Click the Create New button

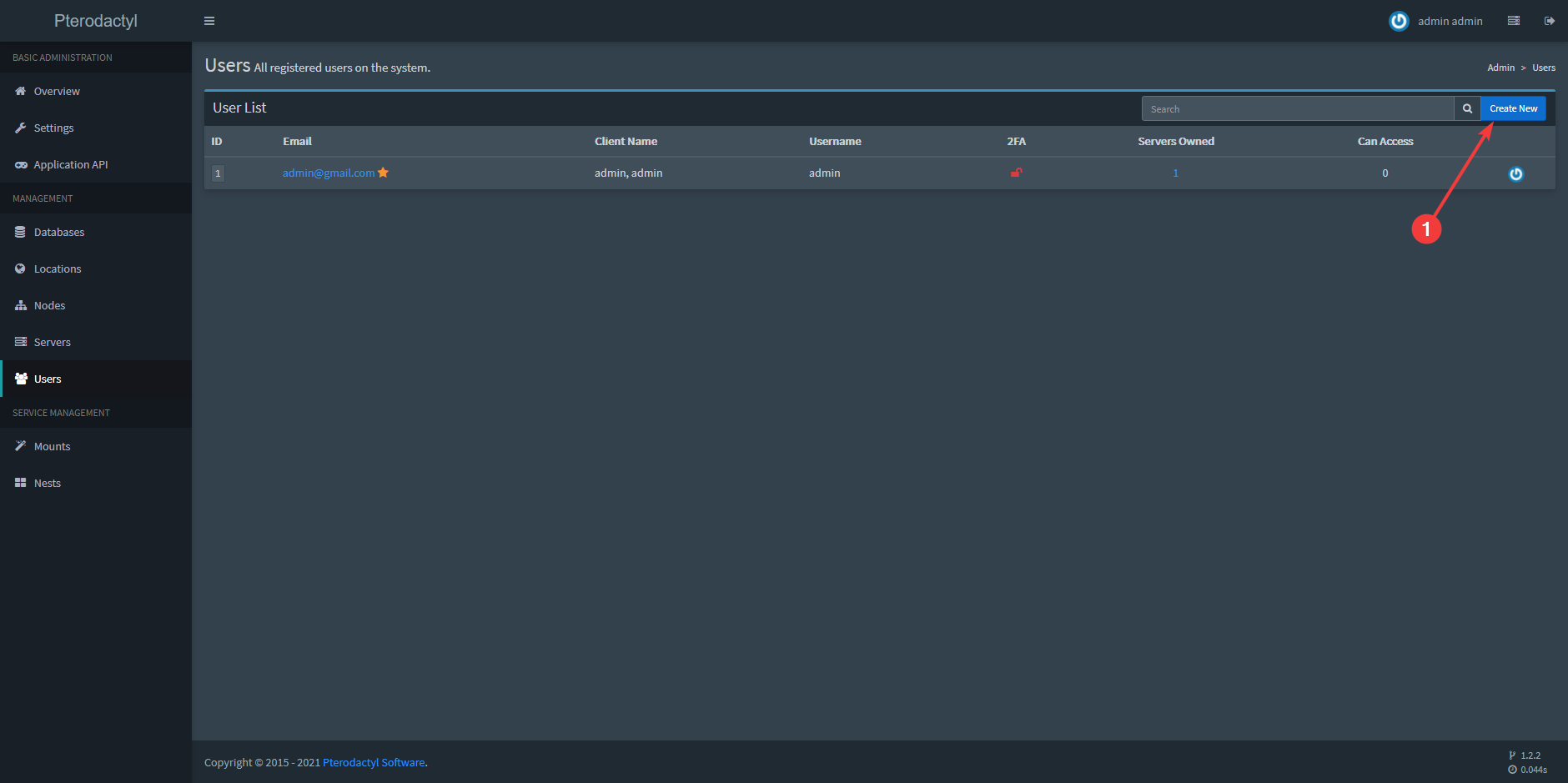pyautogui.click(x=1513, y=108)
